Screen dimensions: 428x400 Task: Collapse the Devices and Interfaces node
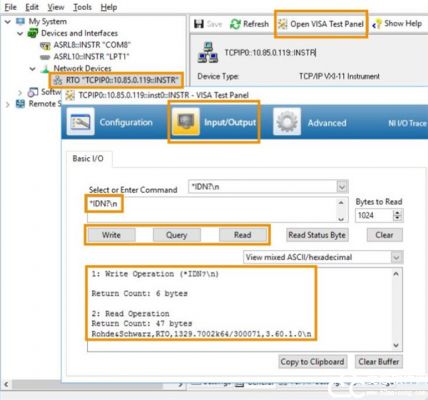pyautogui.click(x=20, y=33)
